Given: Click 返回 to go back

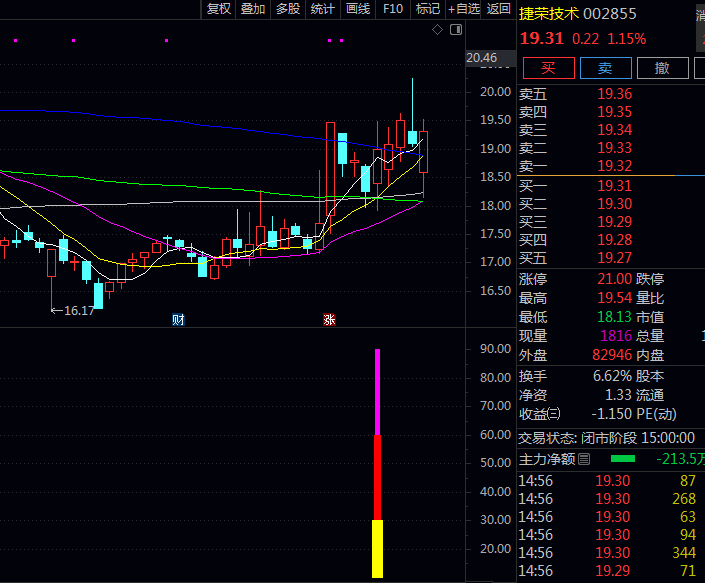Looking at the screenshot, I should pyautogui.click(x=498, y=9).
